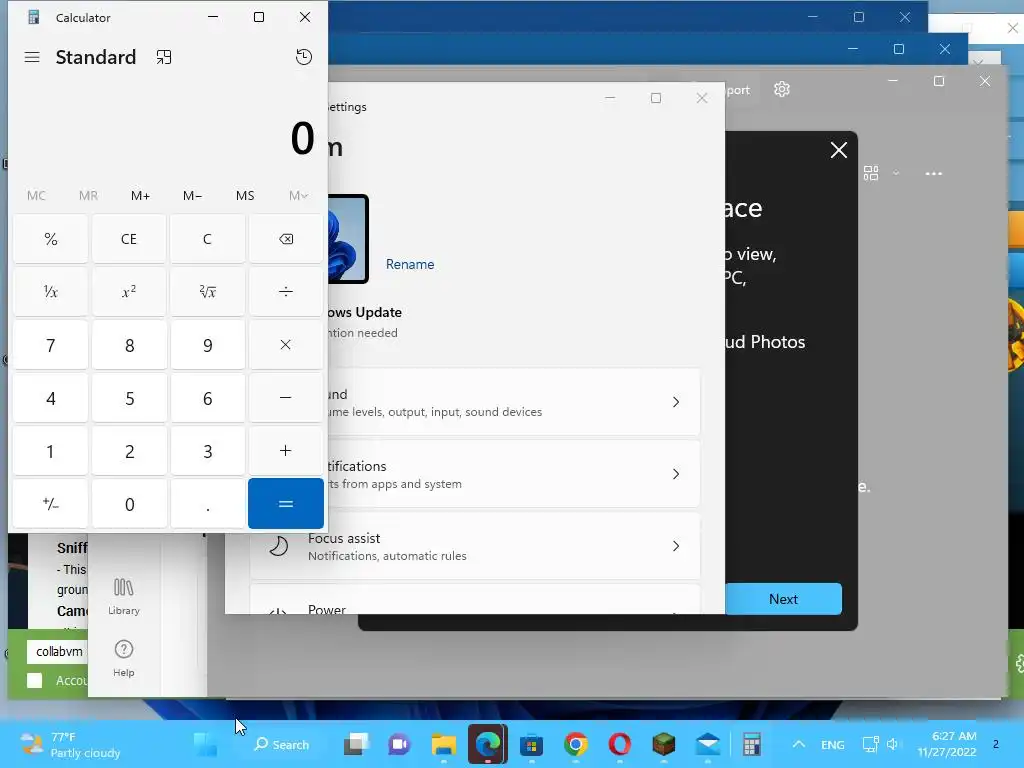Click digit 7 on Calculator
The width and height of the screenshot is (1024, 768).
pos(50,345)
